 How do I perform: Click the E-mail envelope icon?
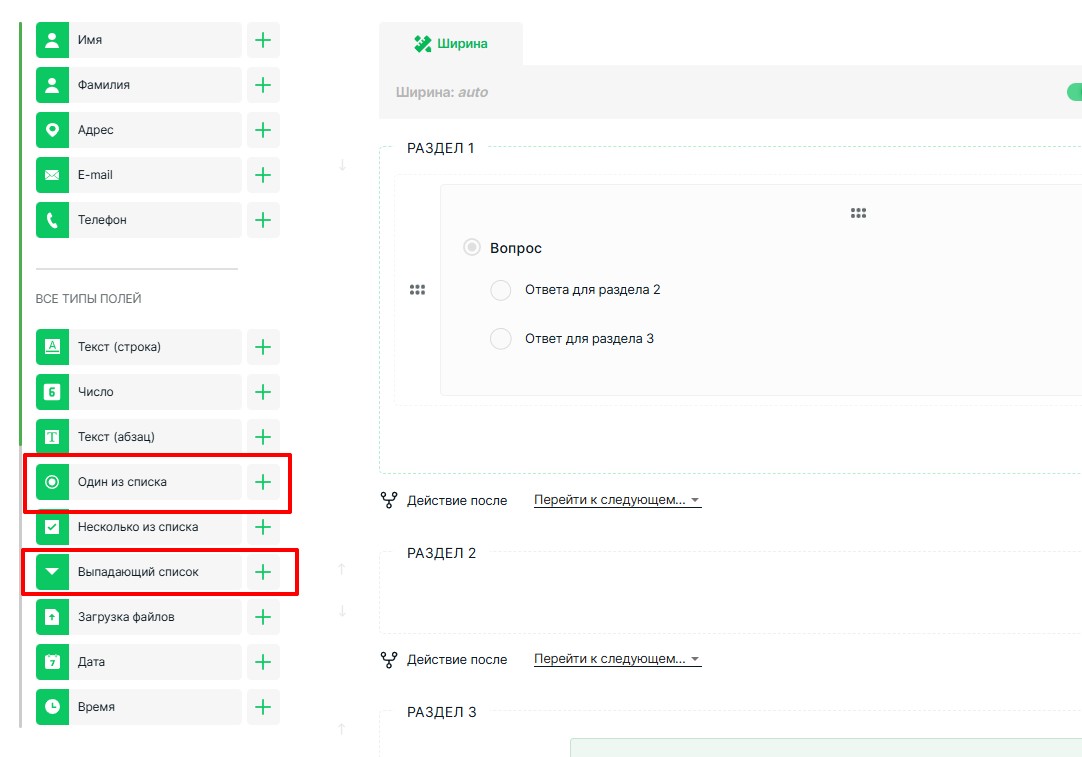(52, 175)
